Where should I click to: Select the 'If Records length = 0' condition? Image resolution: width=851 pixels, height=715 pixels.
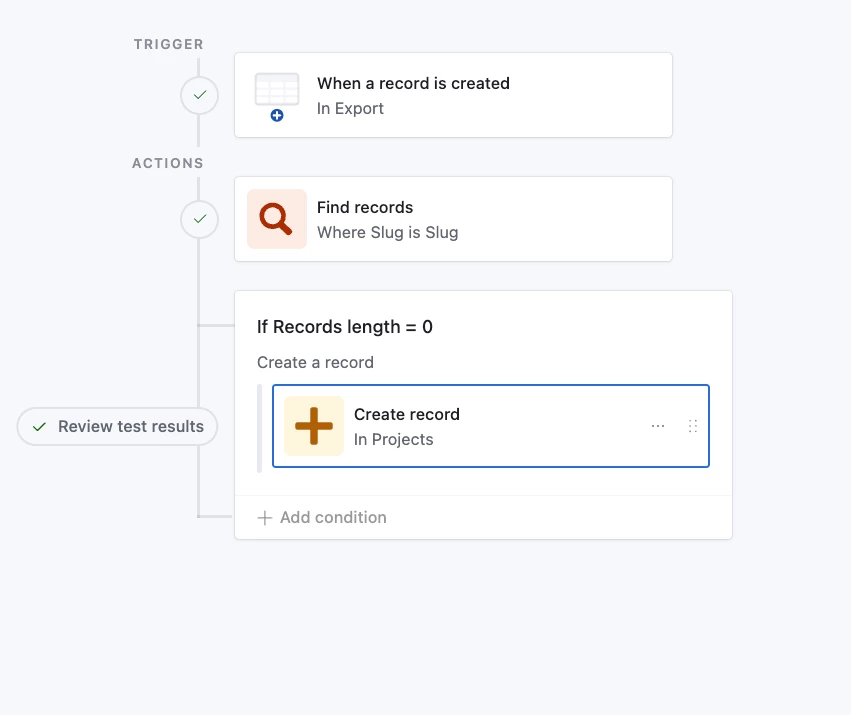[x=345, y=327]
